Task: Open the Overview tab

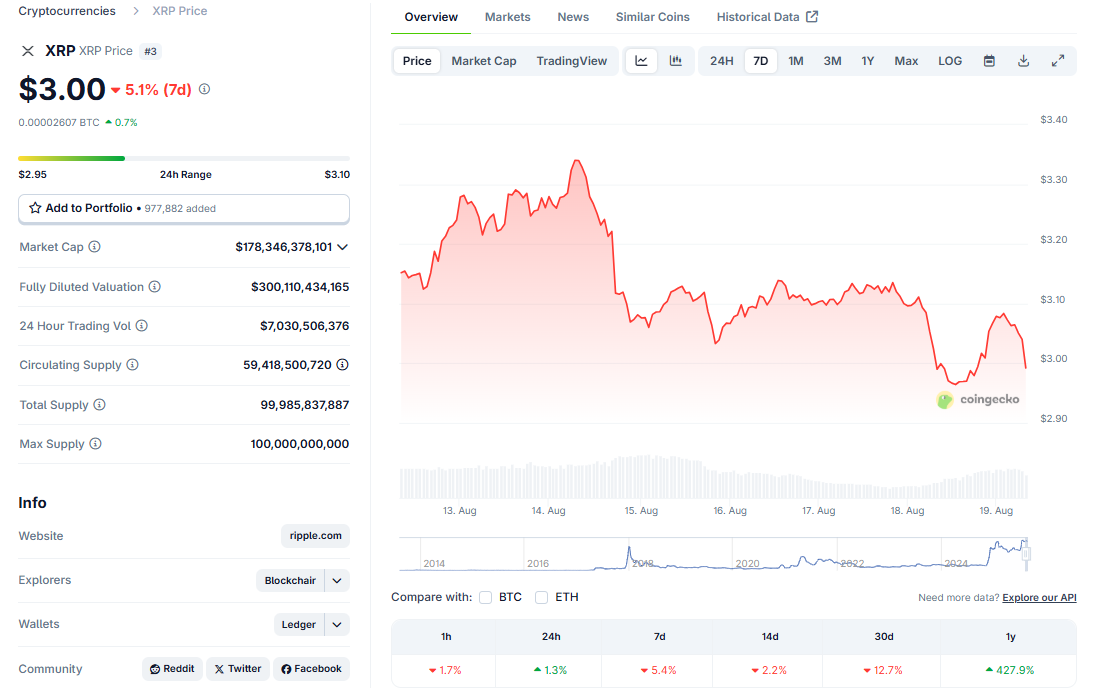Action: [431, 17]
